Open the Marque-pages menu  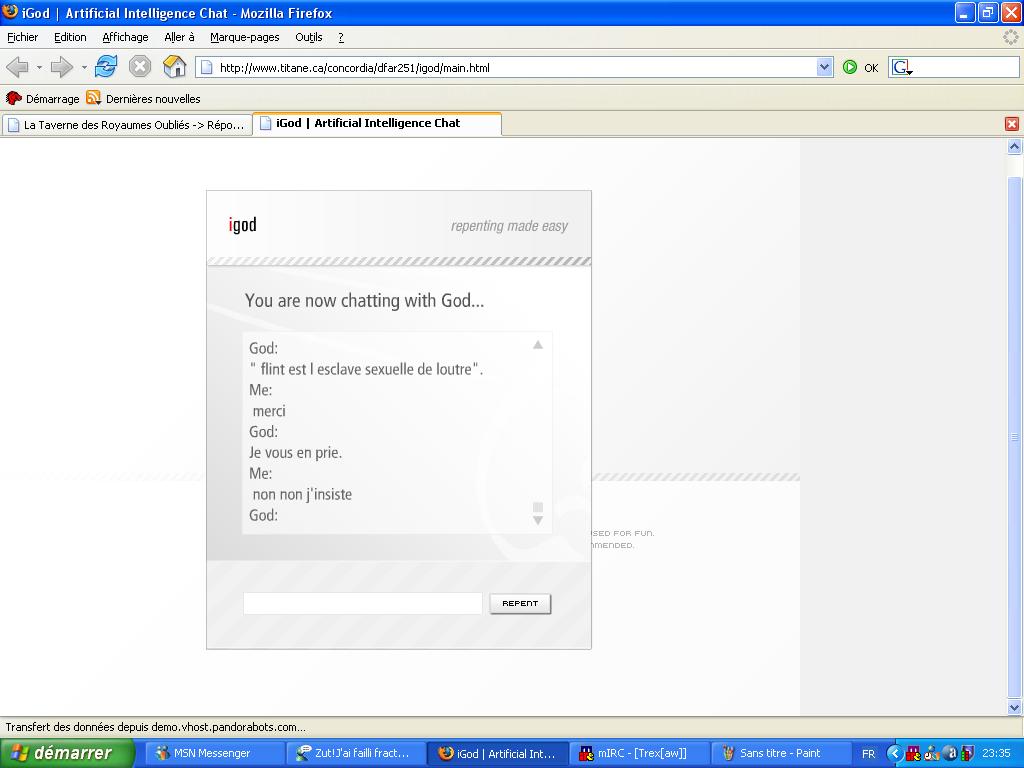244,37
